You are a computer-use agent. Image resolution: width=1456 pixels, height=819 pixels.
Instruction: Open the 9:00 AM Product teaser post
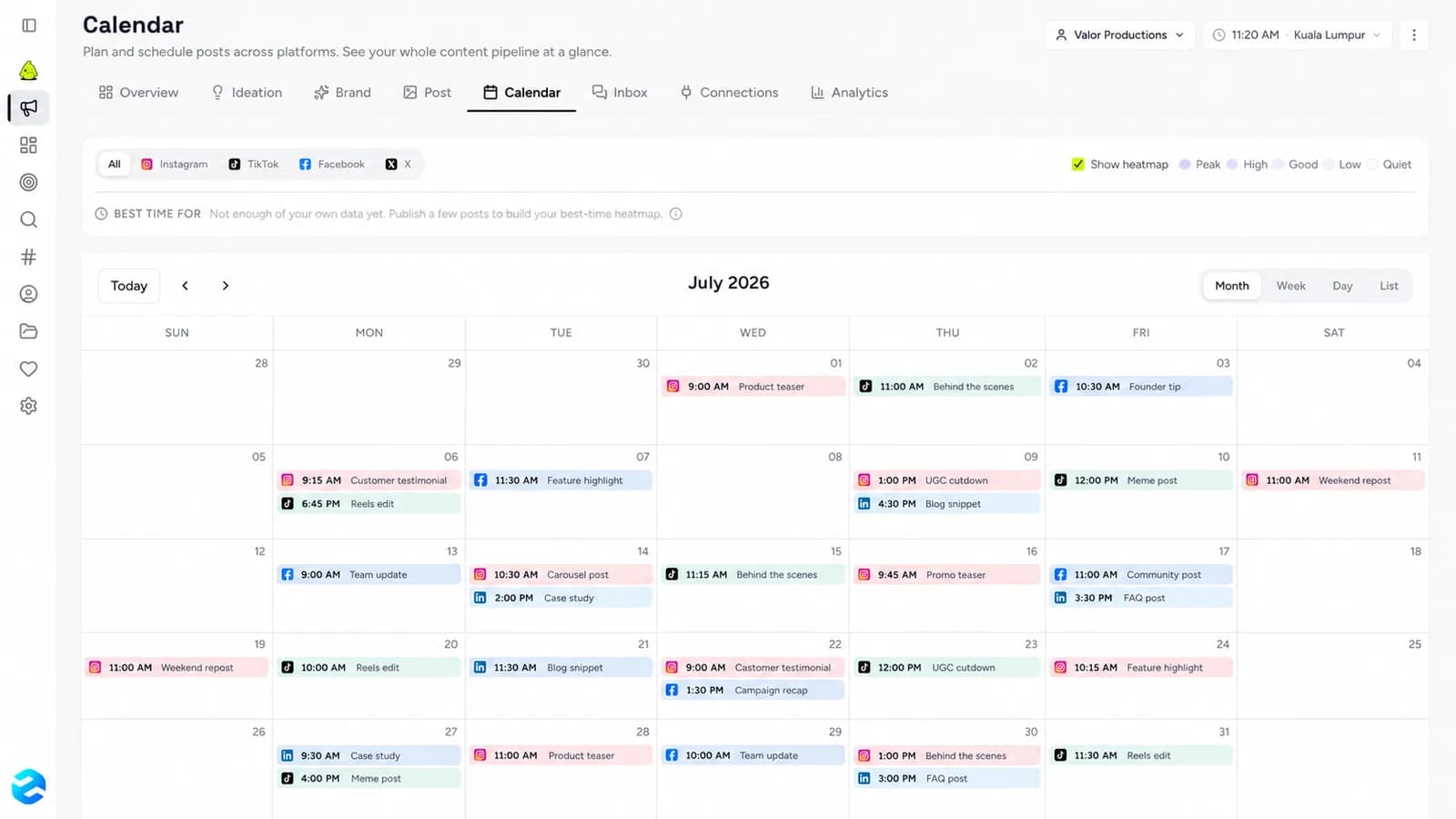pos(753,386)
